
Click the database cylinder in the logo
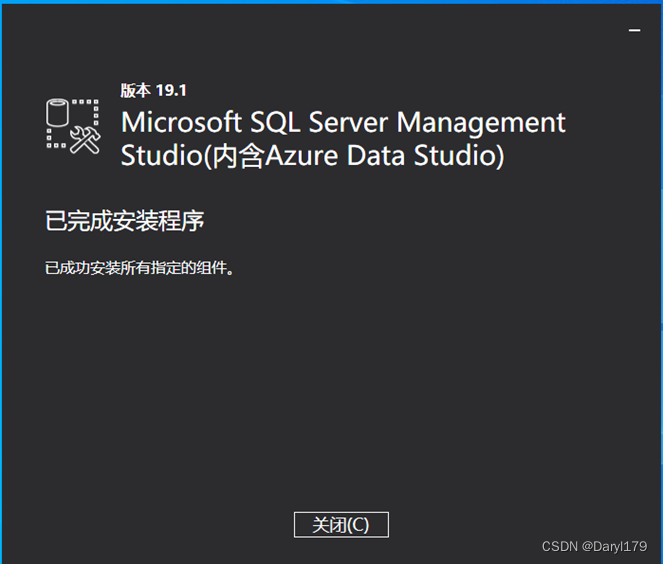click(58, 112)
